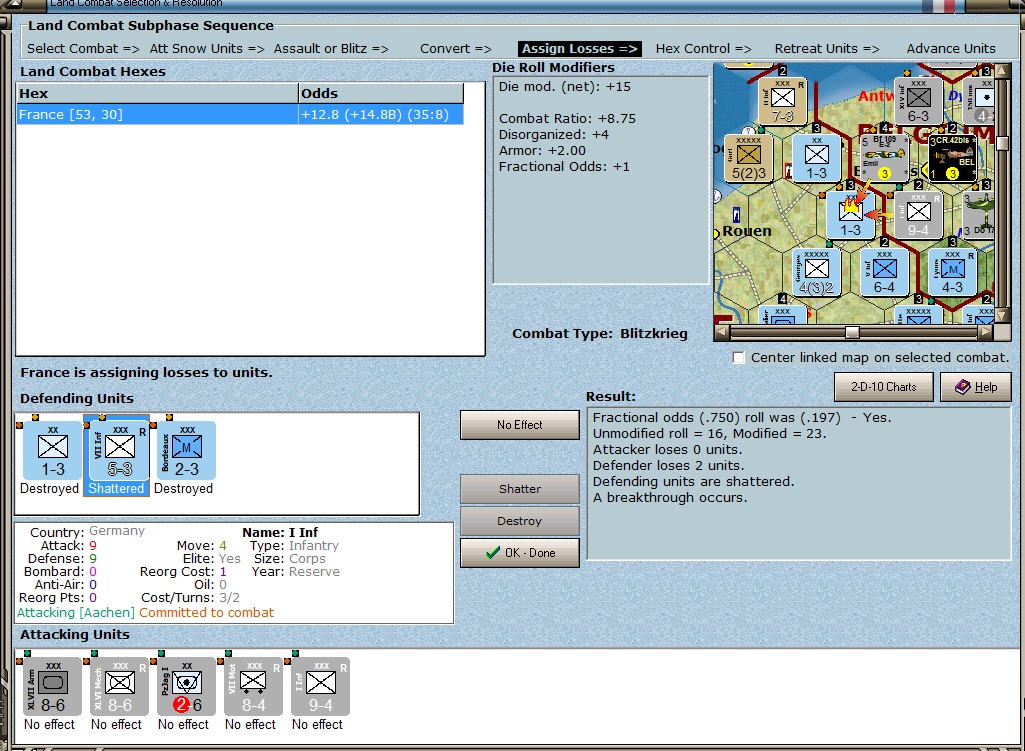Click the No Effect button
The height and width of the screenshot is (751, 1025).
click(520, 425)
